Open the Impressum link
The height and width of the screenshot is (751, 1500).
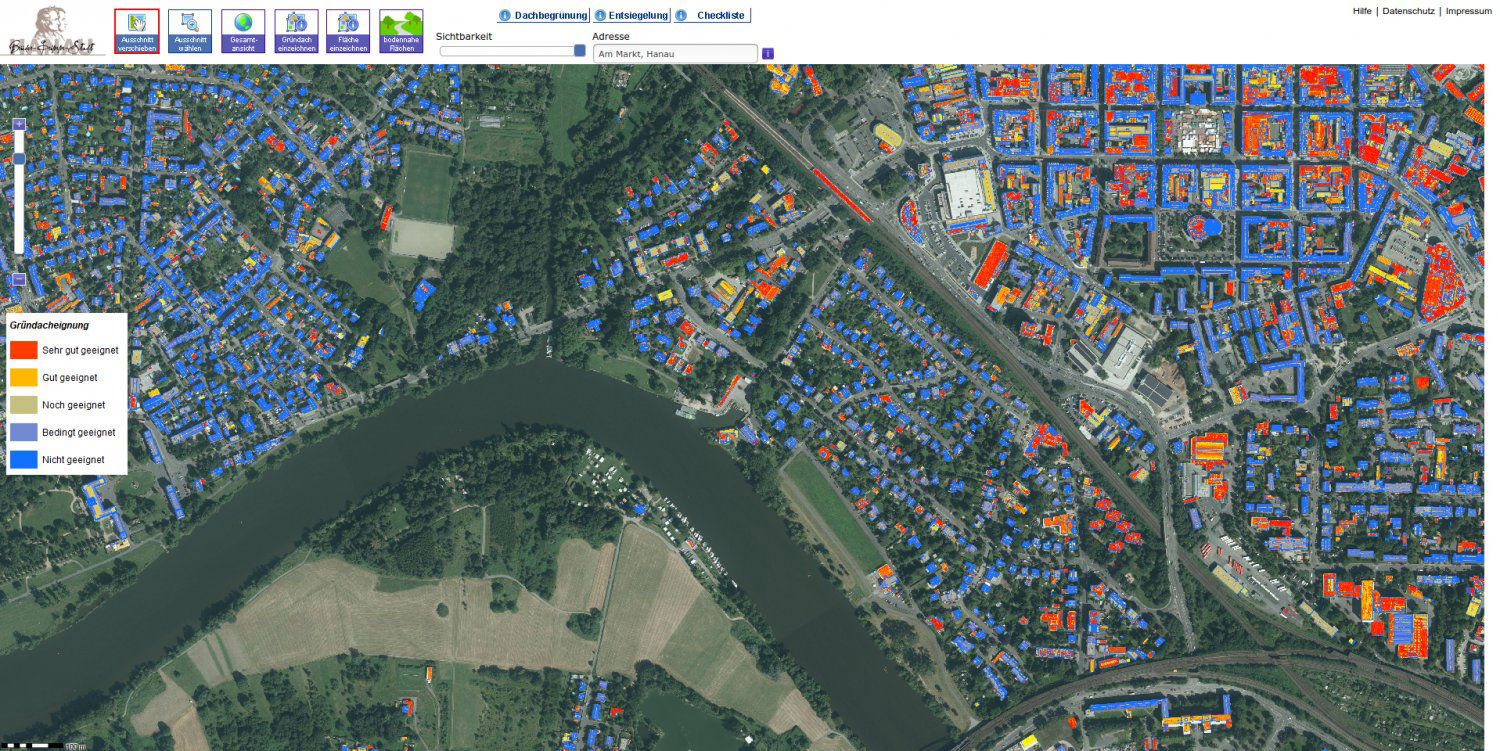(1468, 11)
